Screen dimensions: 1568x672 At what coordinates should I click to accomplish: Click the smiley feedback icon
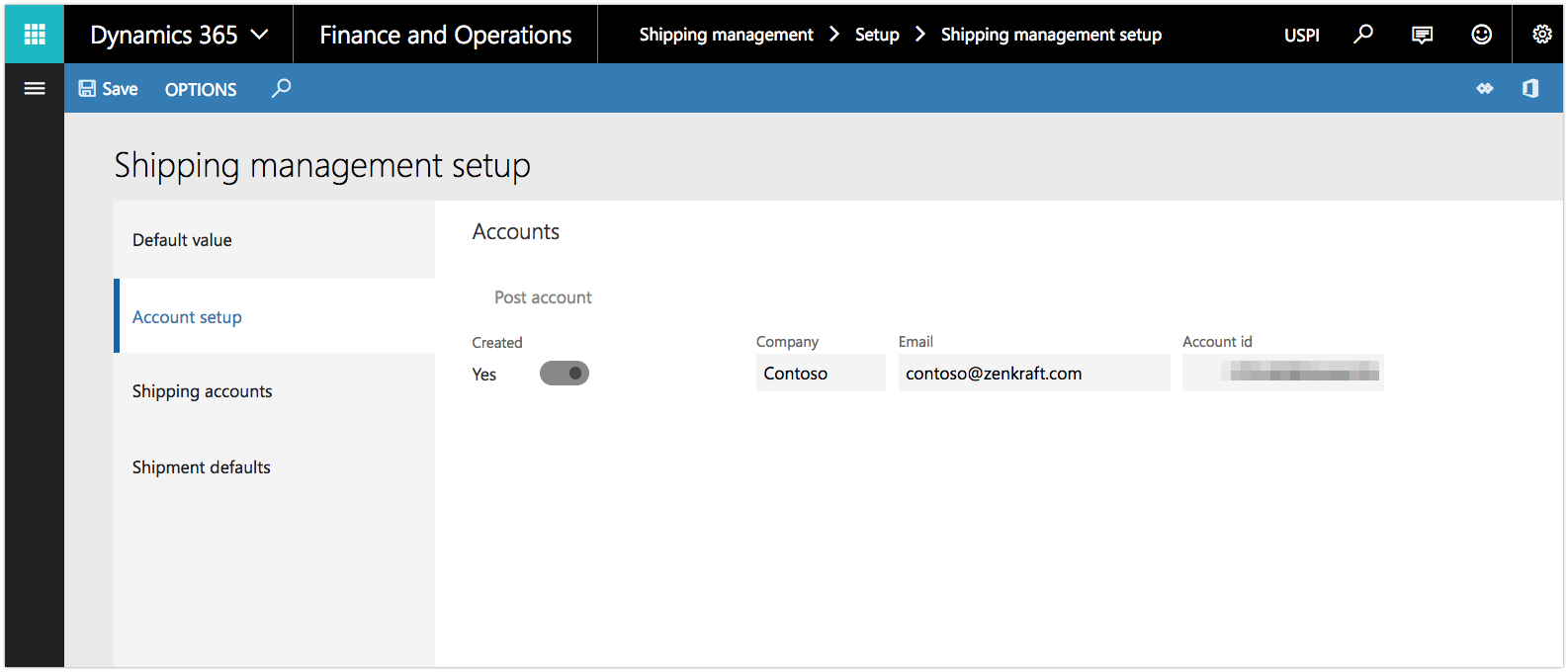[1481, 35]
